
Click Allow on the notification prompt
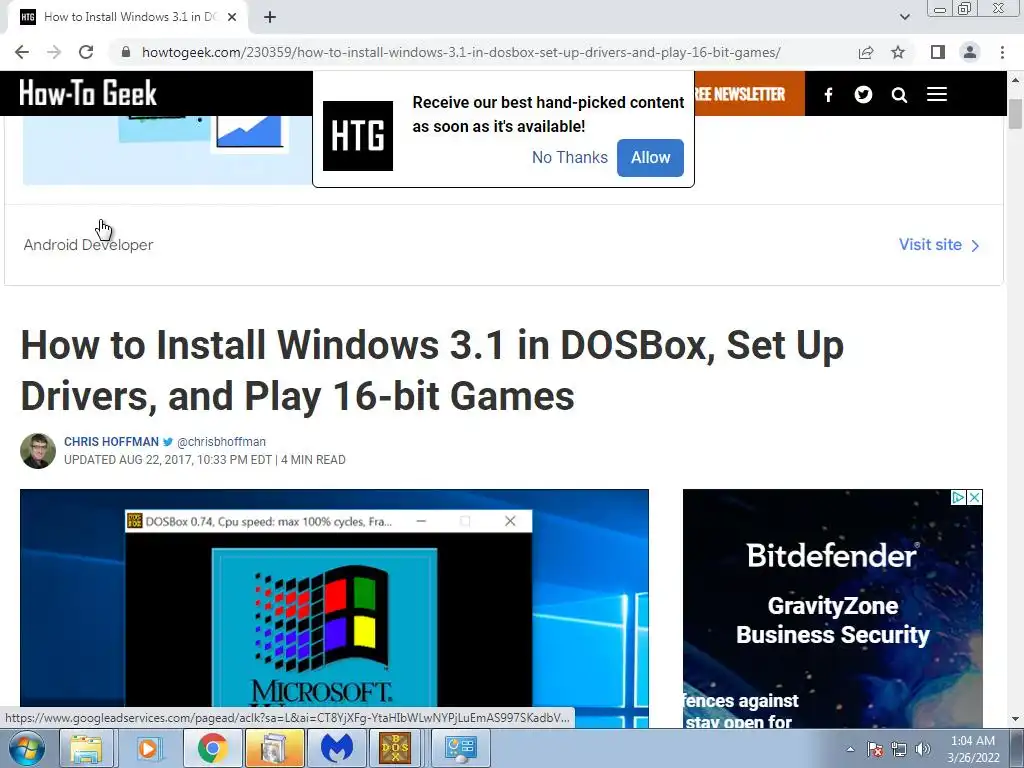click(650, 157)
